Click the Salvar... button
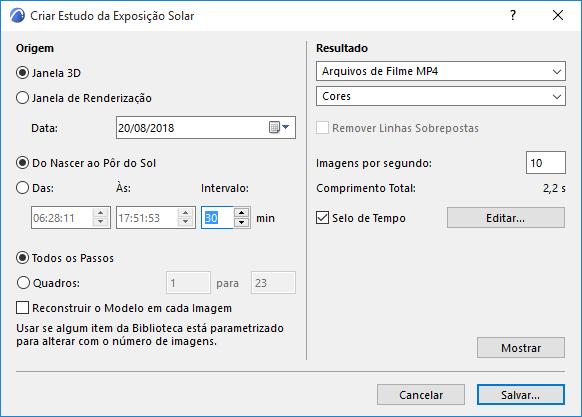This screenshot has height=417, width=582. 520,394
